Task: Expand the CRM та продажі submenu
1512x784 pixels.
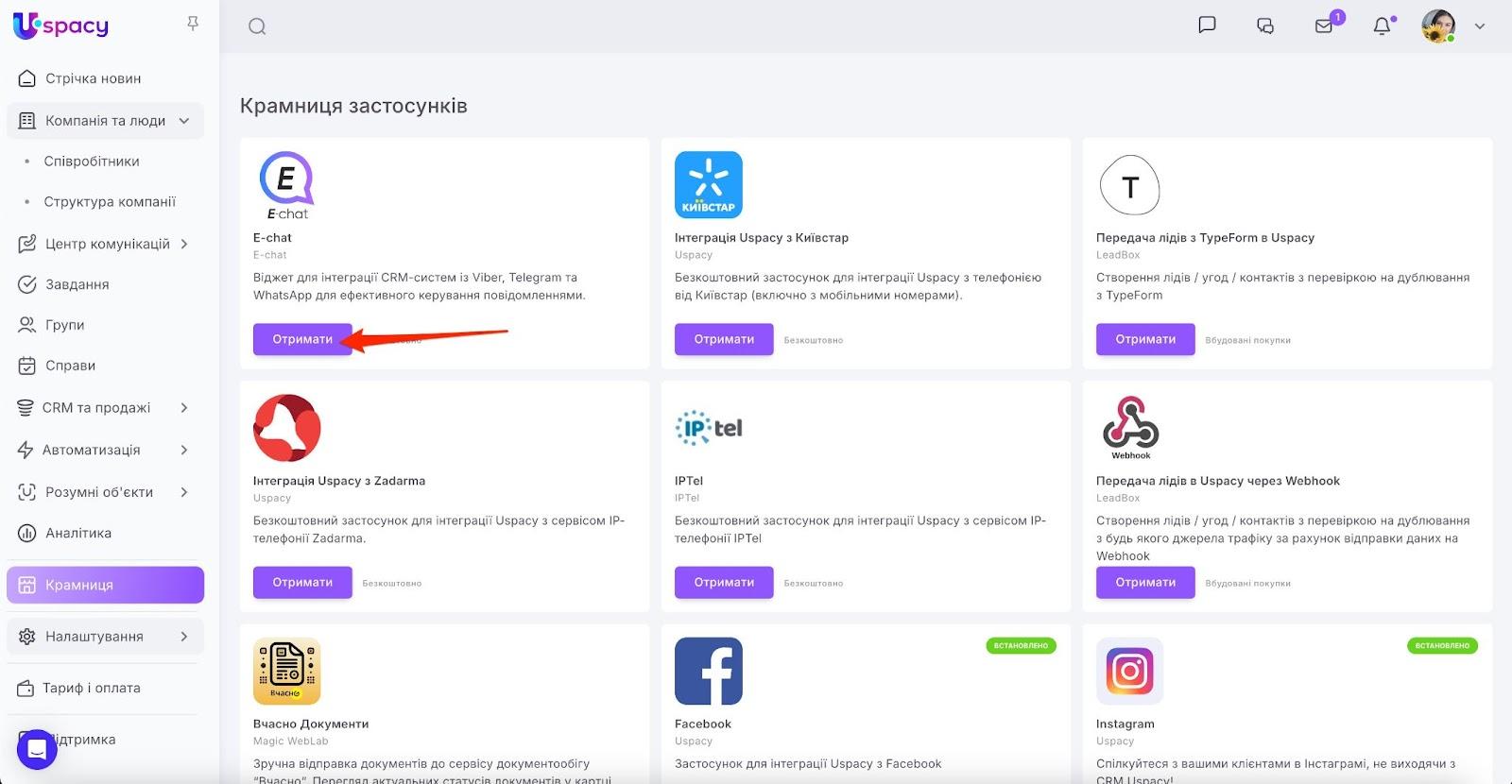Action: (184, 408)
